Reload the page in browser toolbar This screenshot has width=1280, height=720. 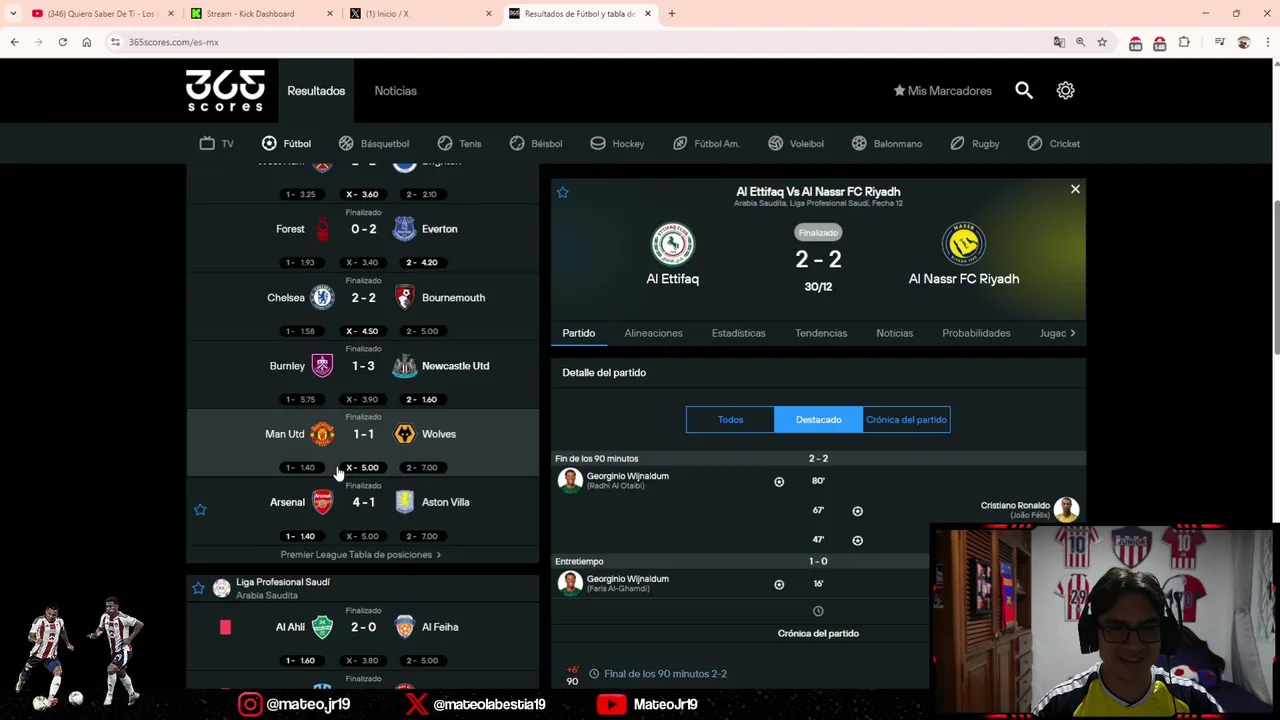click(62, 42)
